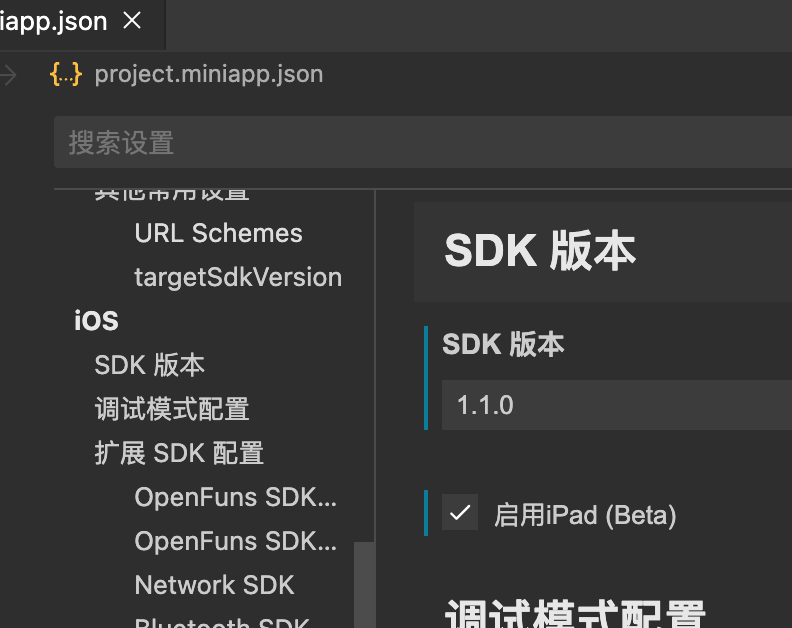Open Network SDK settings in sidebar

(x=214, y=585)
